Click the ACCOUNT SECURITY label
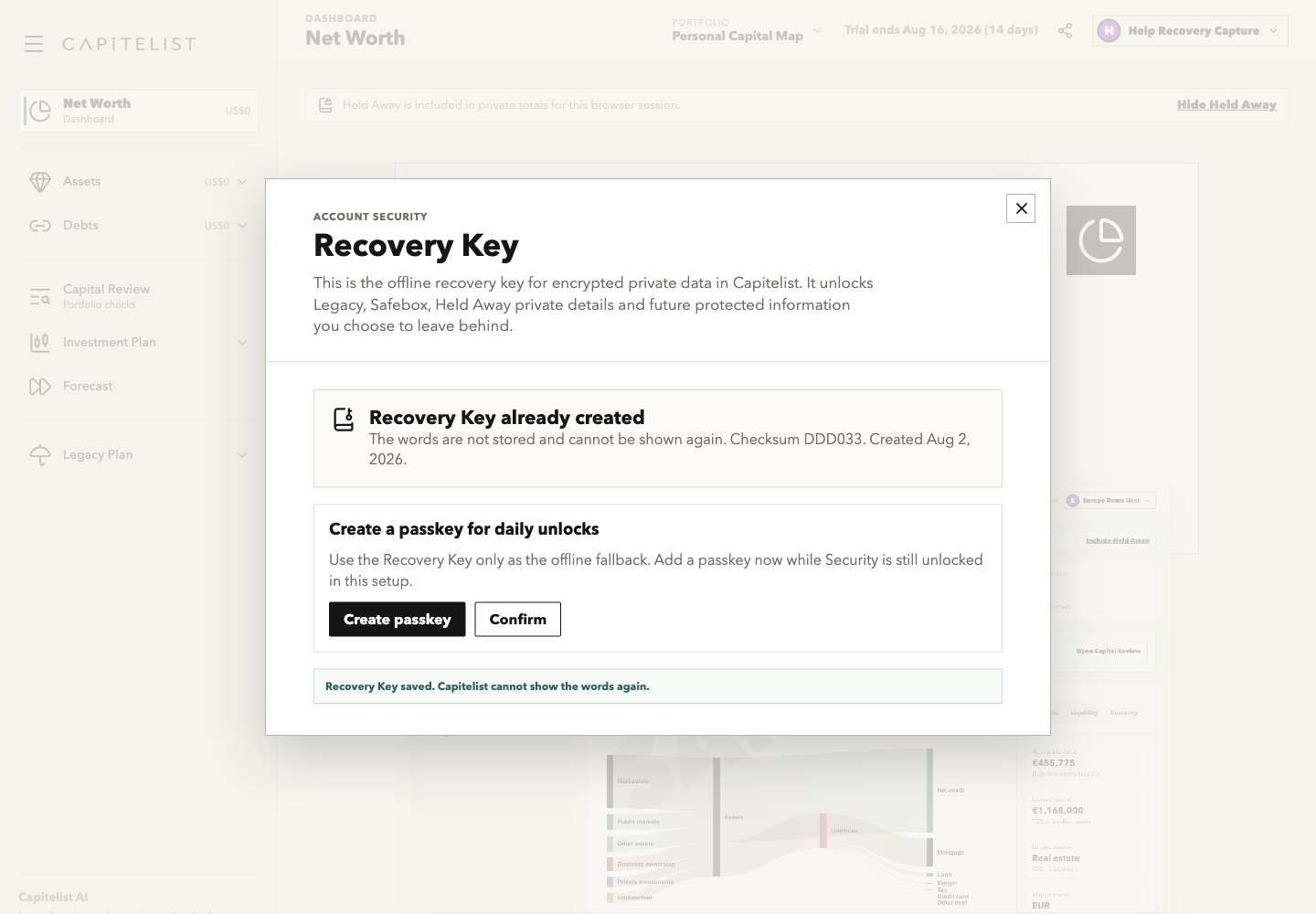Screen dimensions: 1316x914 pyautogui.click(x=370, y=217)
